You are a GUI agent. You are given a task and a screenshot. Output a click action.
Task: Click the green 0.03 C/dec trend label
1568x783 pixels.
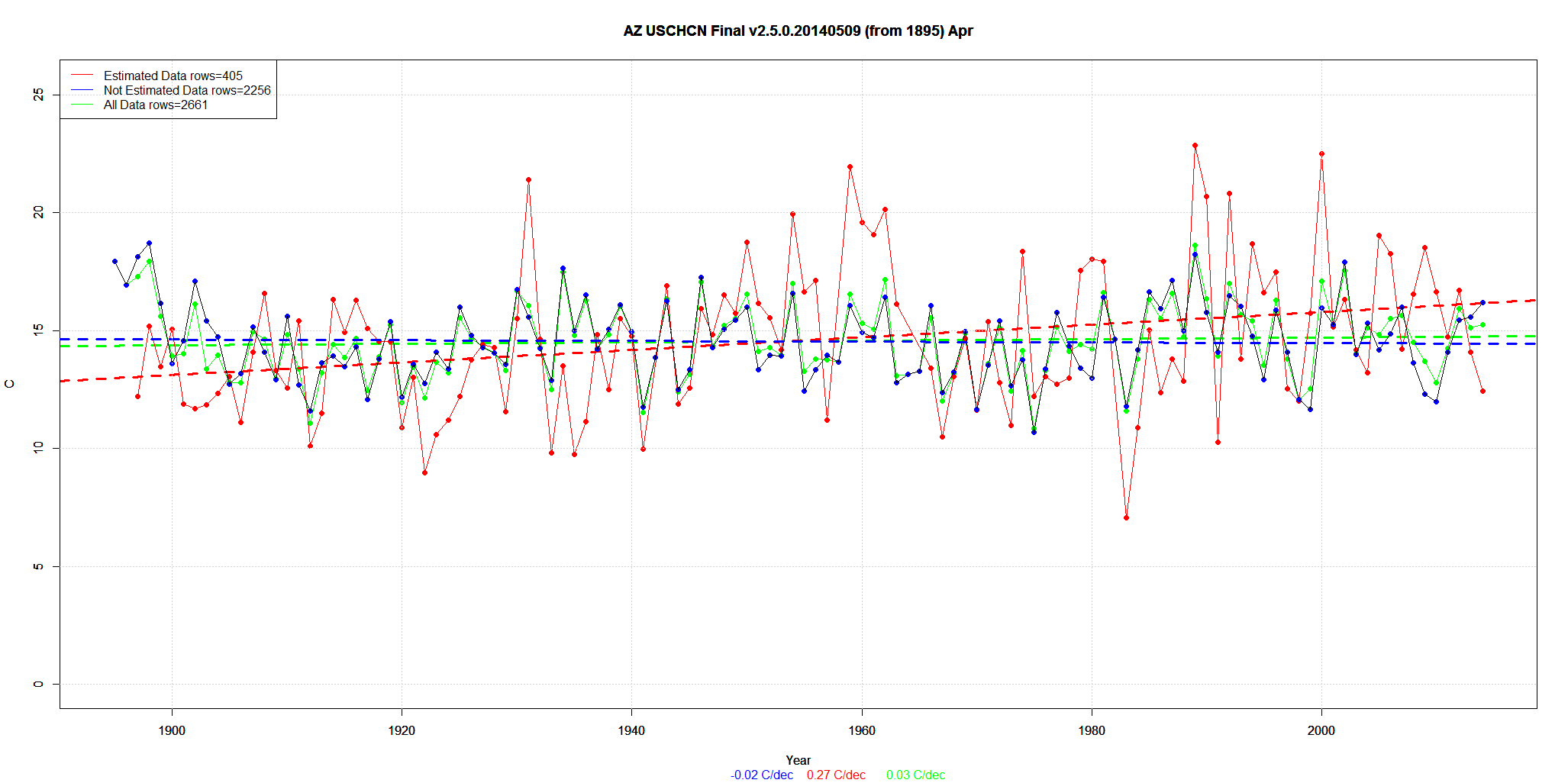[x=915, y=775]
